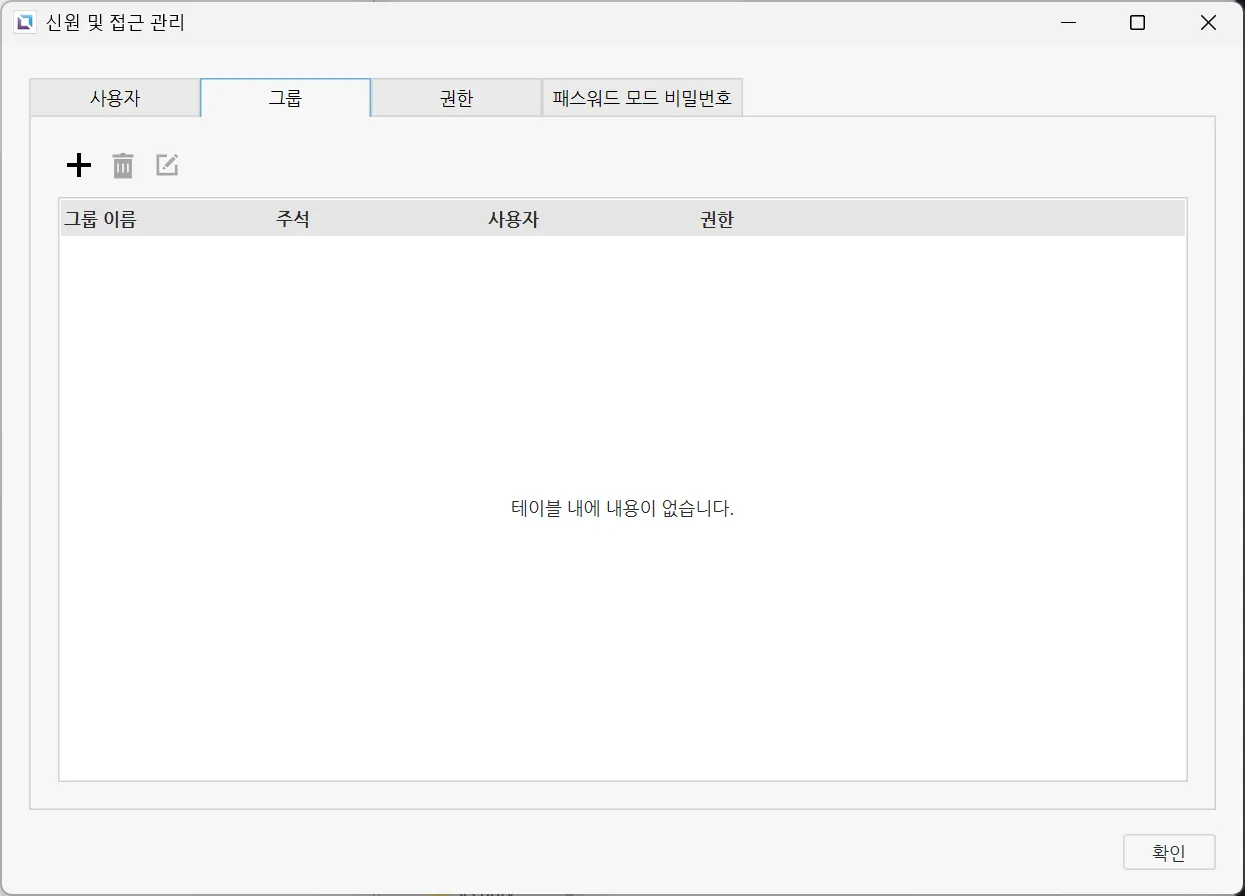
Task: Maximize the 신원 및 접근 관리 window
Action: pos(1137,22)
